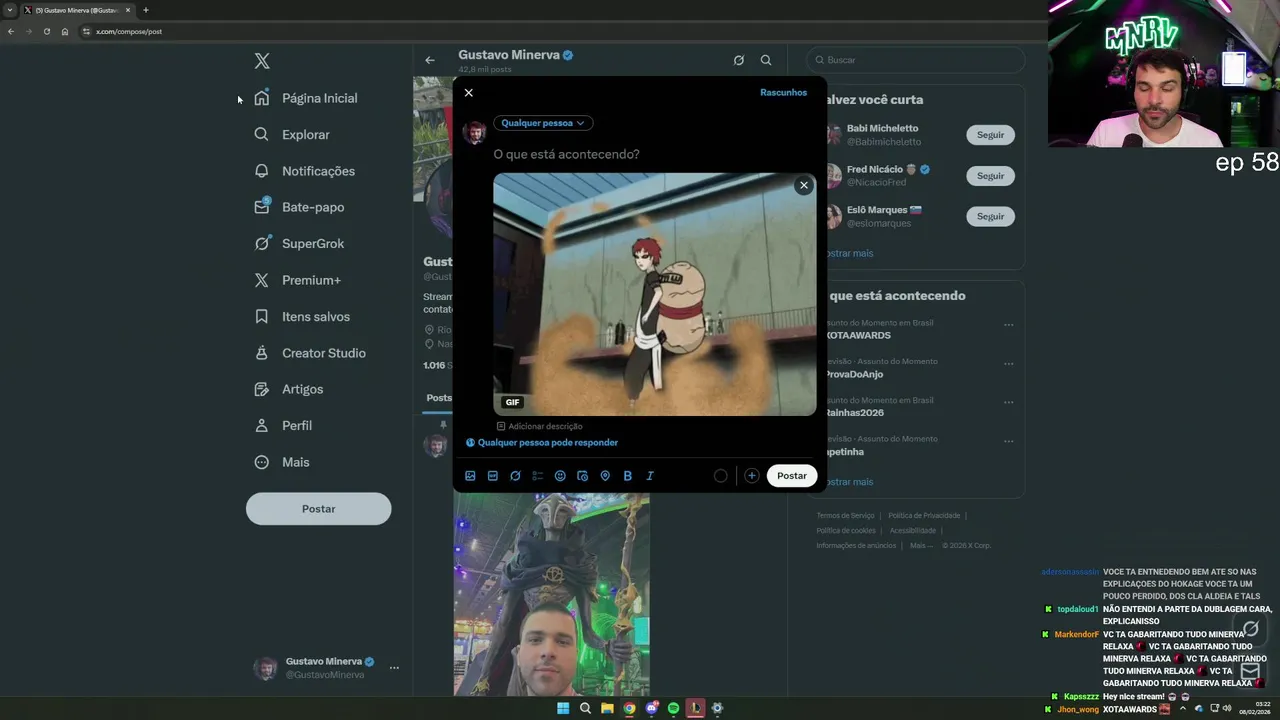Open Premium+ in the sidebar

(298, 280)
